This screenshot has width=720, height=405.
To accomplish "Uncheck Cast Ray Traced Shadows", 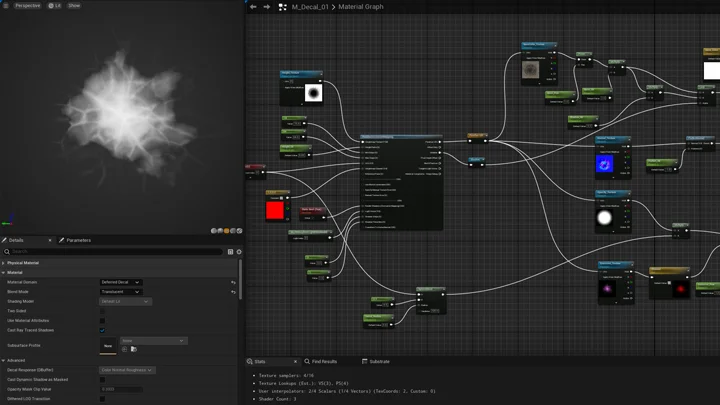I will click(x=102, y=330).
